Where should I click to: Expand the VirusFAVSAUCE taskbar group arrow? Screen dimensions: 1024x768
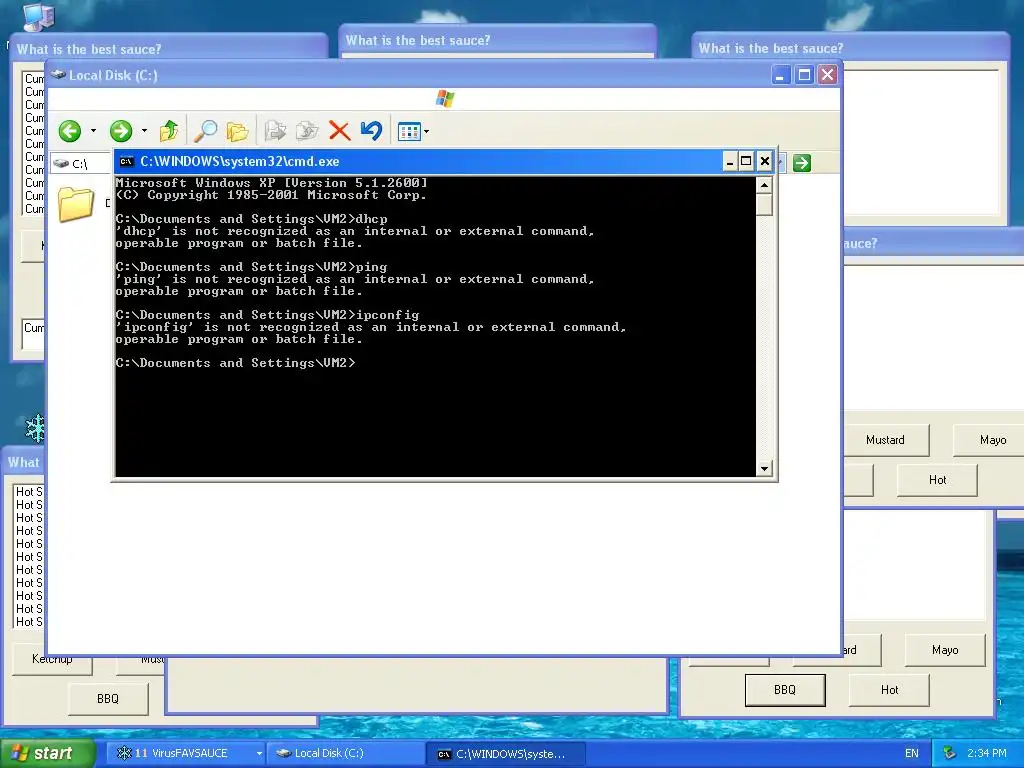pos(259,754)
